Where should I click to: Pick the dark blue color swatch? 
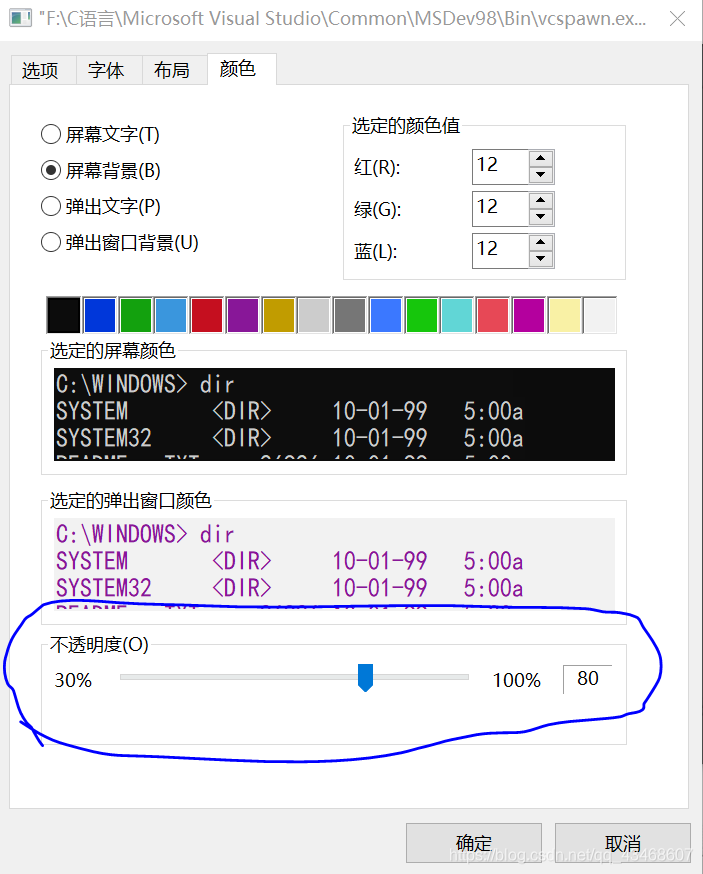click(100, 315)
